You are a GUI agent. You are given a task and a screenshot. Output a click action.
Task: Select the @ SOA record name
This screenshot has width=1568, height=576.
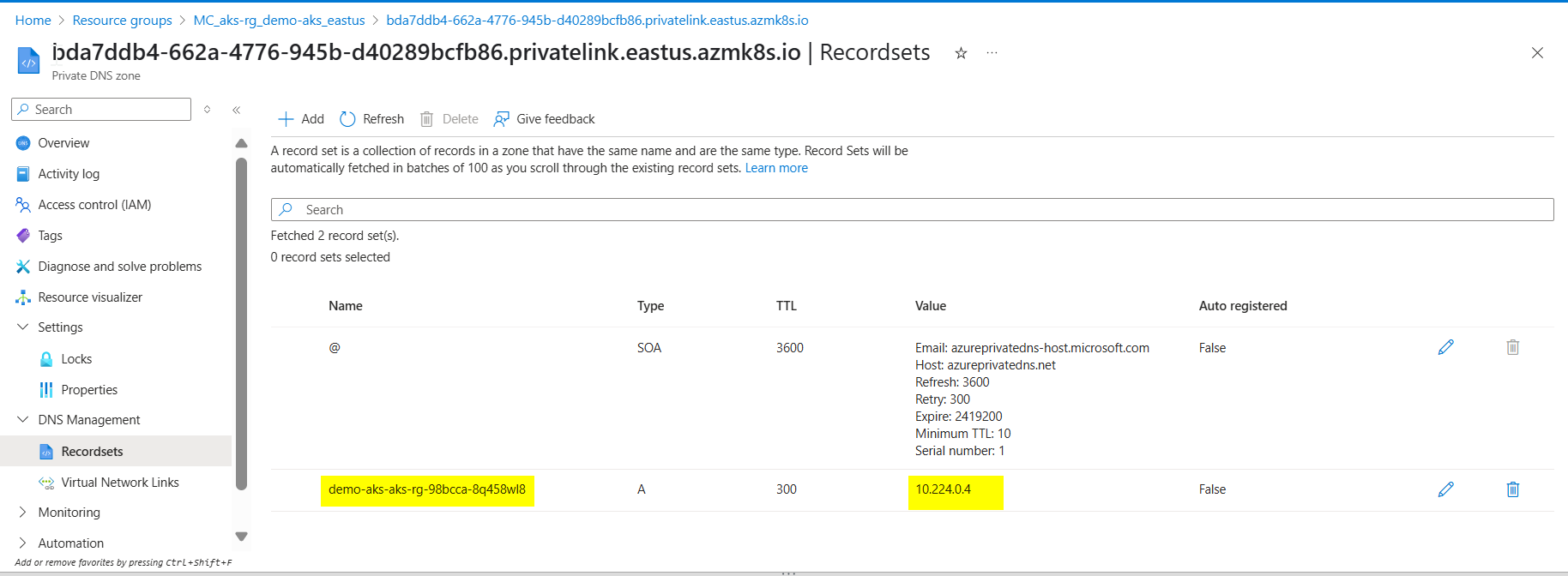point(335,347)
